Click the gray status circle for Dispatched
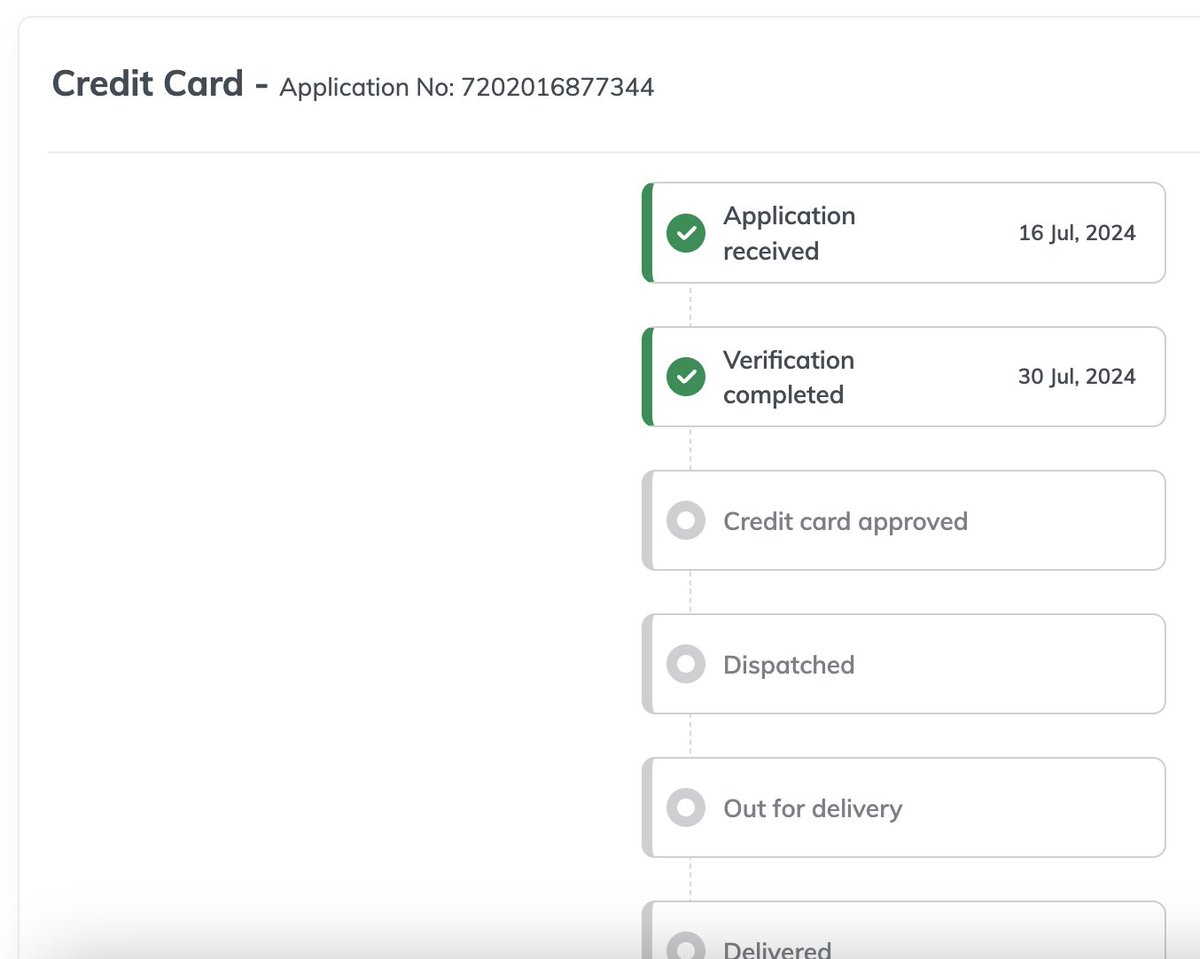Screen dimensions: 1200x959 coord(686,664)
